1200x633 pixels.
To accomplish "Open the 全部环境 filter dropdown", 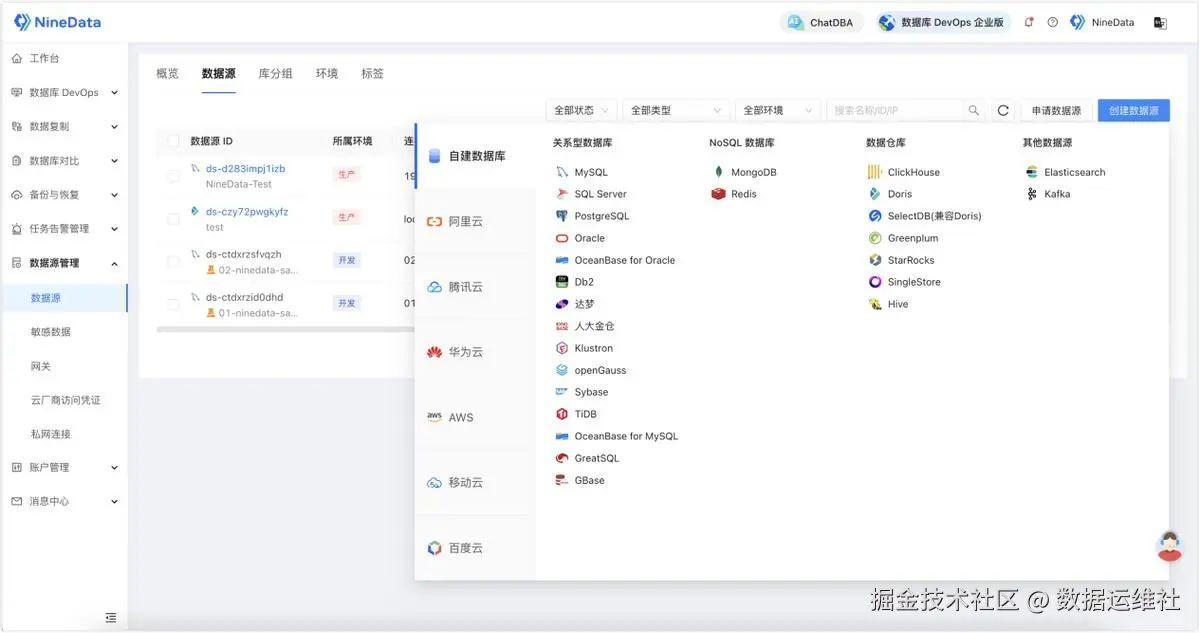I will 778,111.
